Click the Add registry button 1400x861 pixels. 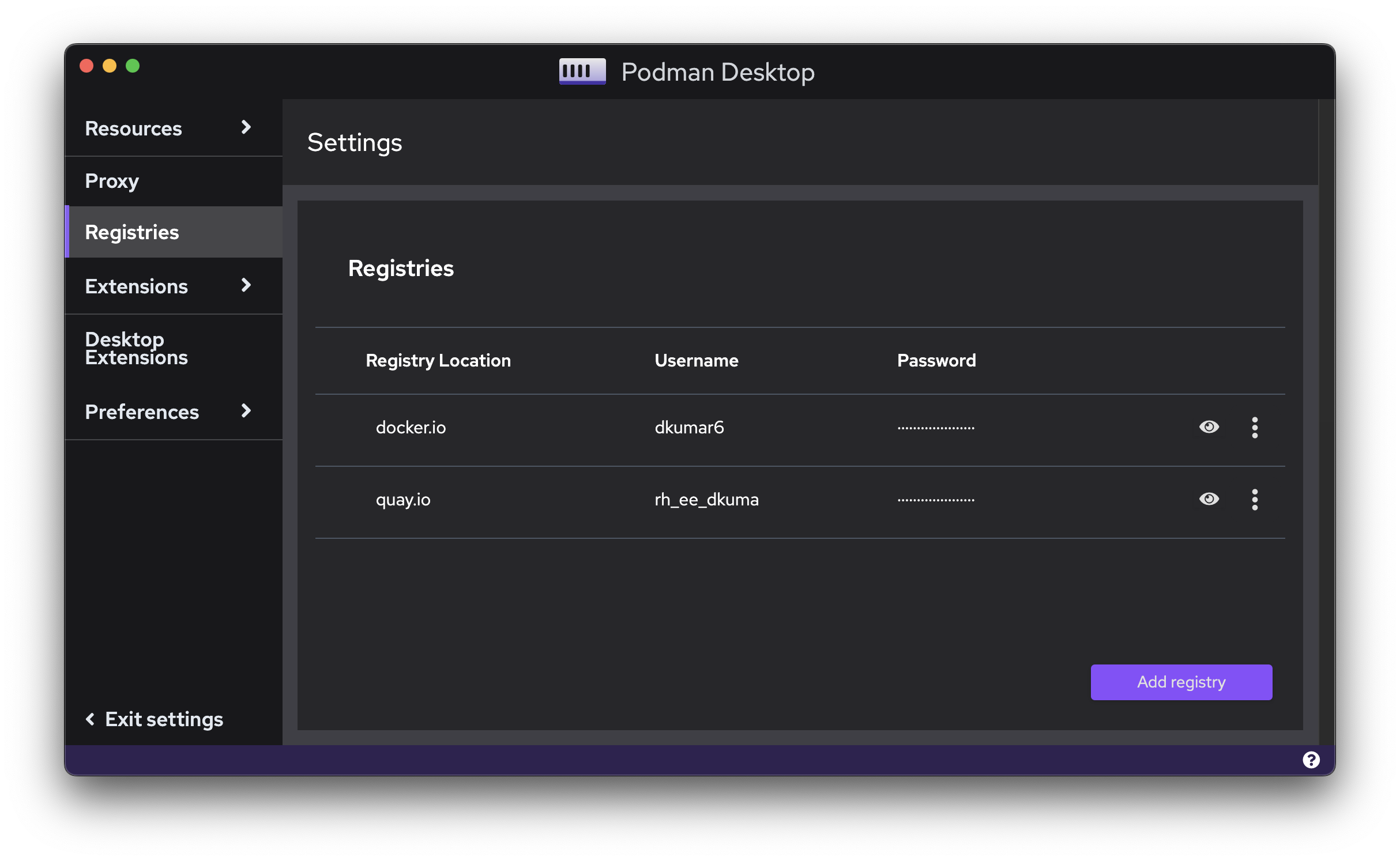coord(1181,682)
